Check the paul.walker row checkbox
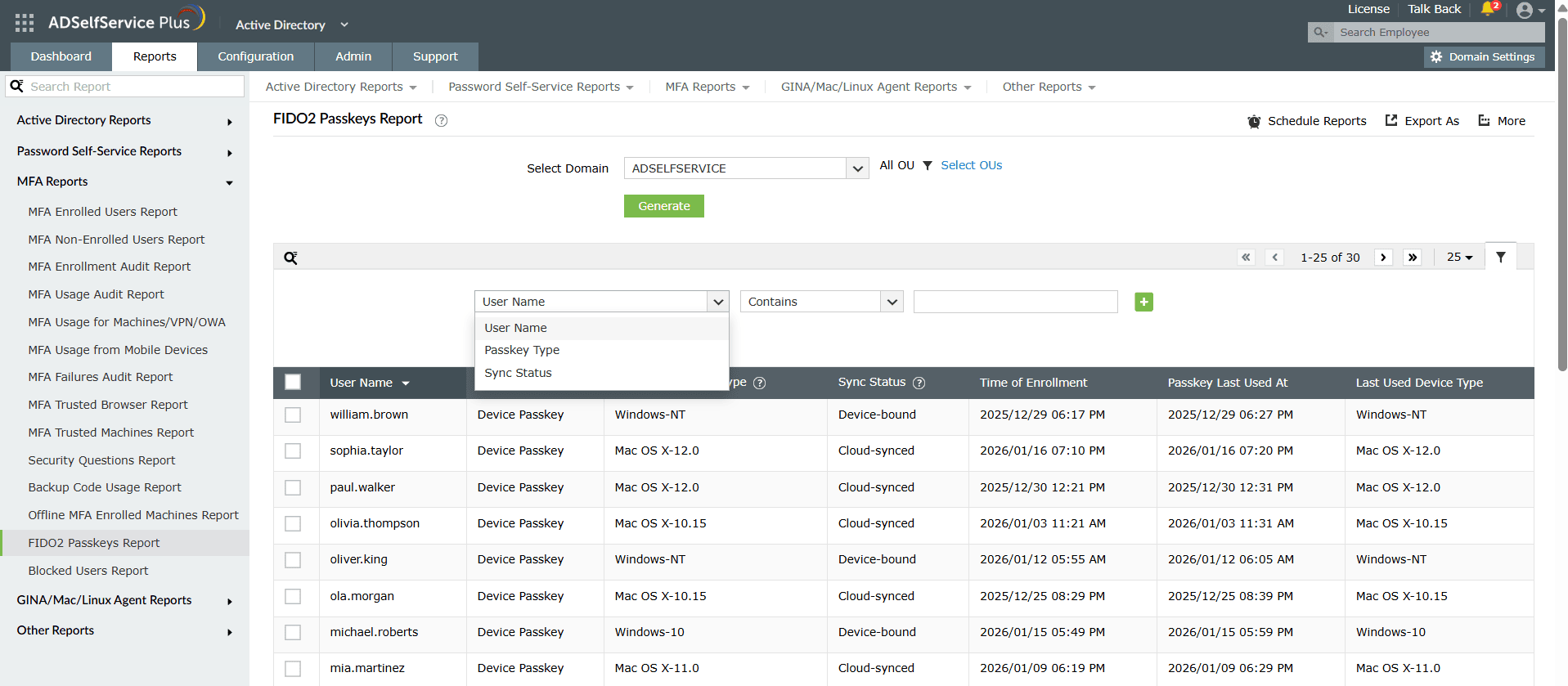Viewport: 1568px width, 686px height. point(293,487)
